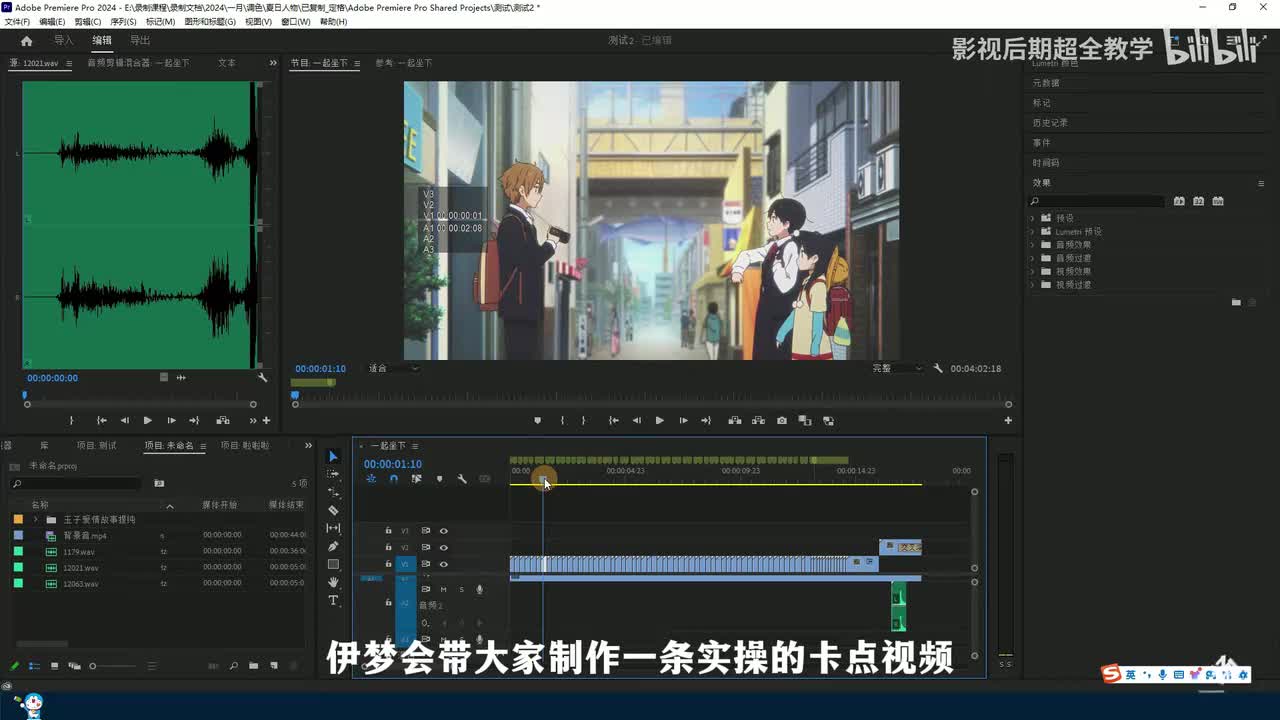
Task: Show overflow tabs in Source panel
Action: [273, 63]
